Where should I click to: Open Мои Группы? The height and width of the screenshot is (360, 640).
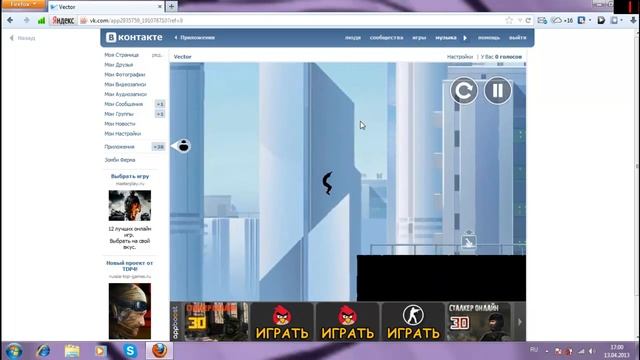(x=119, y=114)
